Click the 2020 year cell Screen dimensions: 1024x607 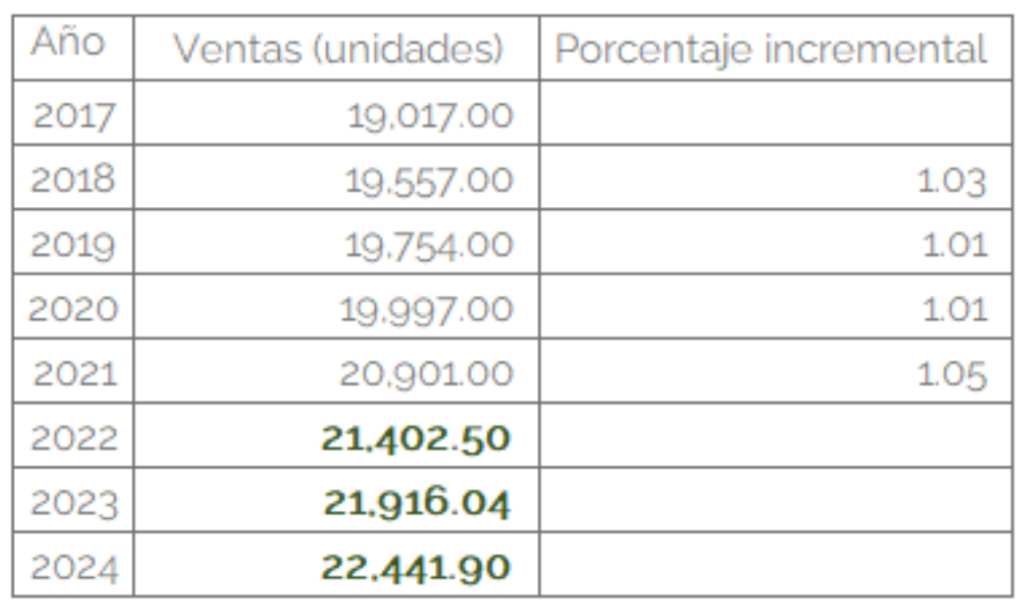click(73, 306)
